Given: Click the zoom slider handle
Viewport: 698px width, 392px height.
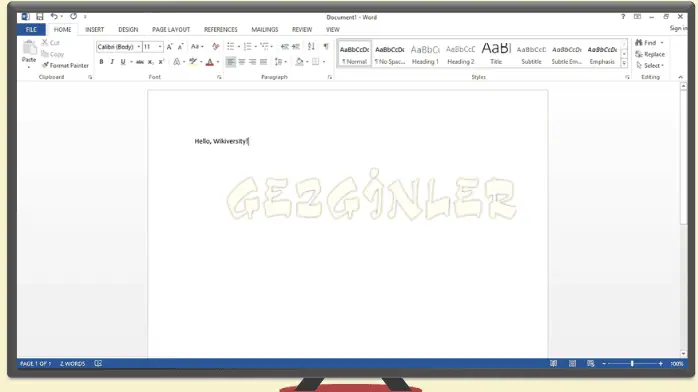Looking at the screenshot, I should coord(632,364).
